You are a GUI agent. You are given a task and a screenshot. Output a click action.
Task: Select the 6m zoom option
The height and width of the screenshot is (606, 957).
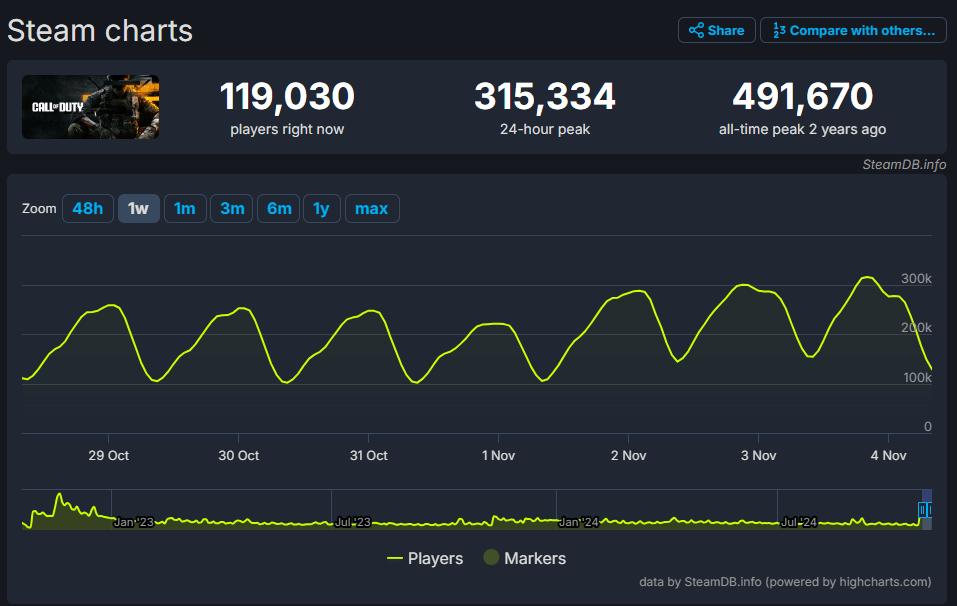[x=279, y=209]
